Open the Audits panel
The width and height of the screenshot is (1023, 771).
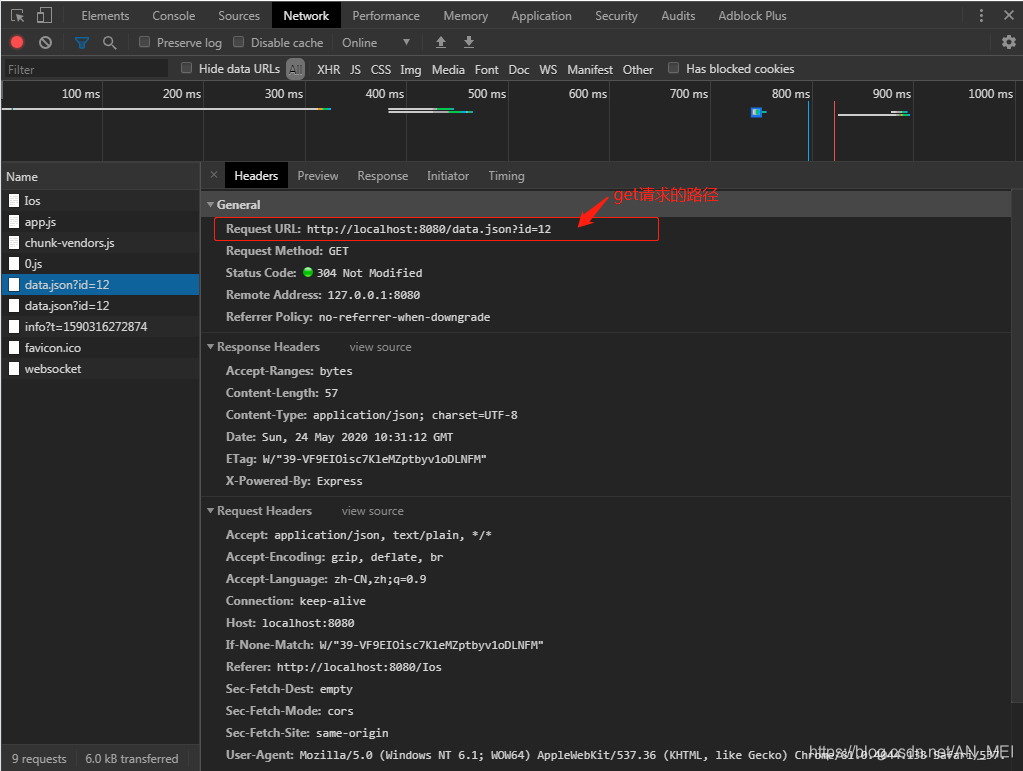point(679,16)
